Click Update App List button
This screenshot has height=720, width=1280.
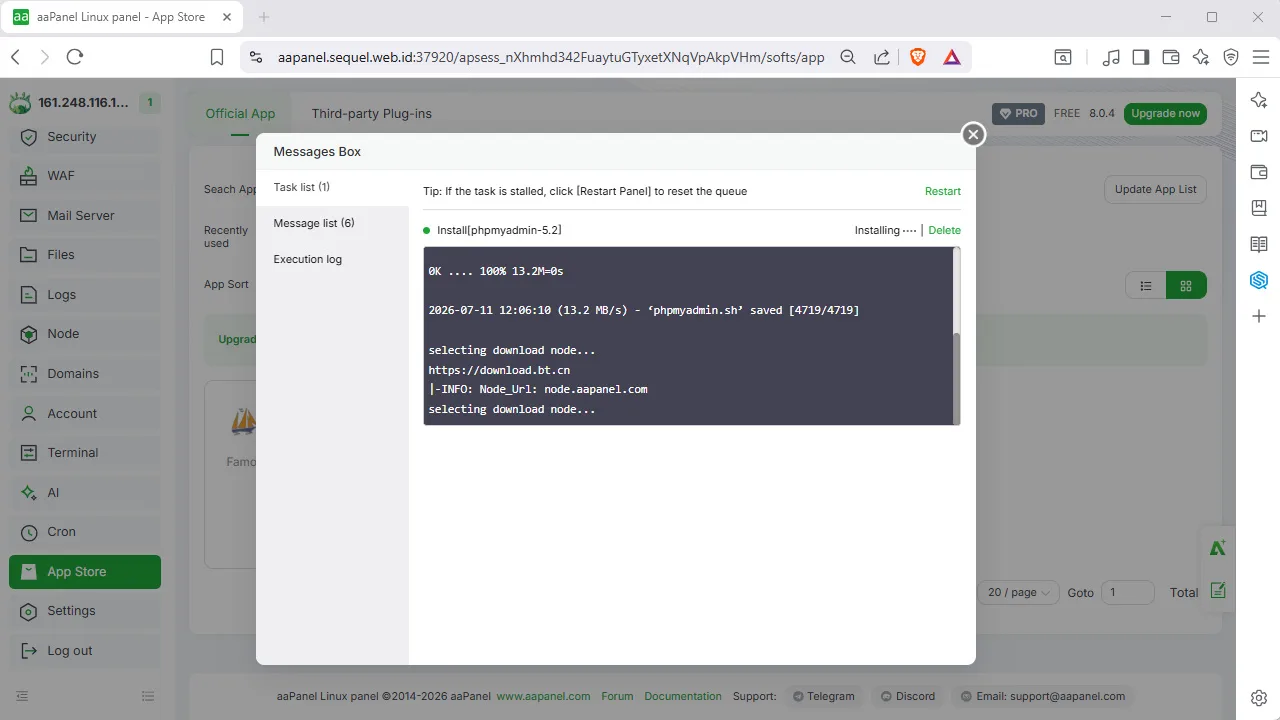click(x=1155, y=189)
